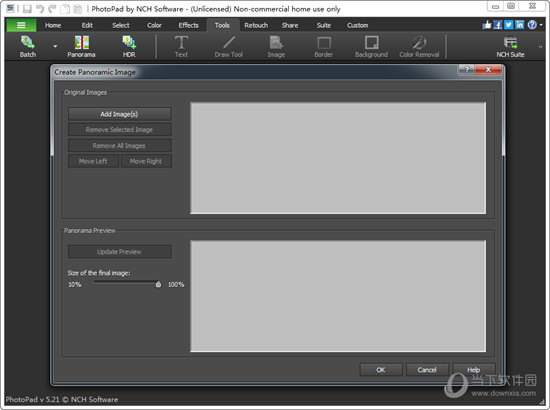This screenshot has height=410, width=550.
Task: Open the Border tool
Action: click(x=323, y=46)
